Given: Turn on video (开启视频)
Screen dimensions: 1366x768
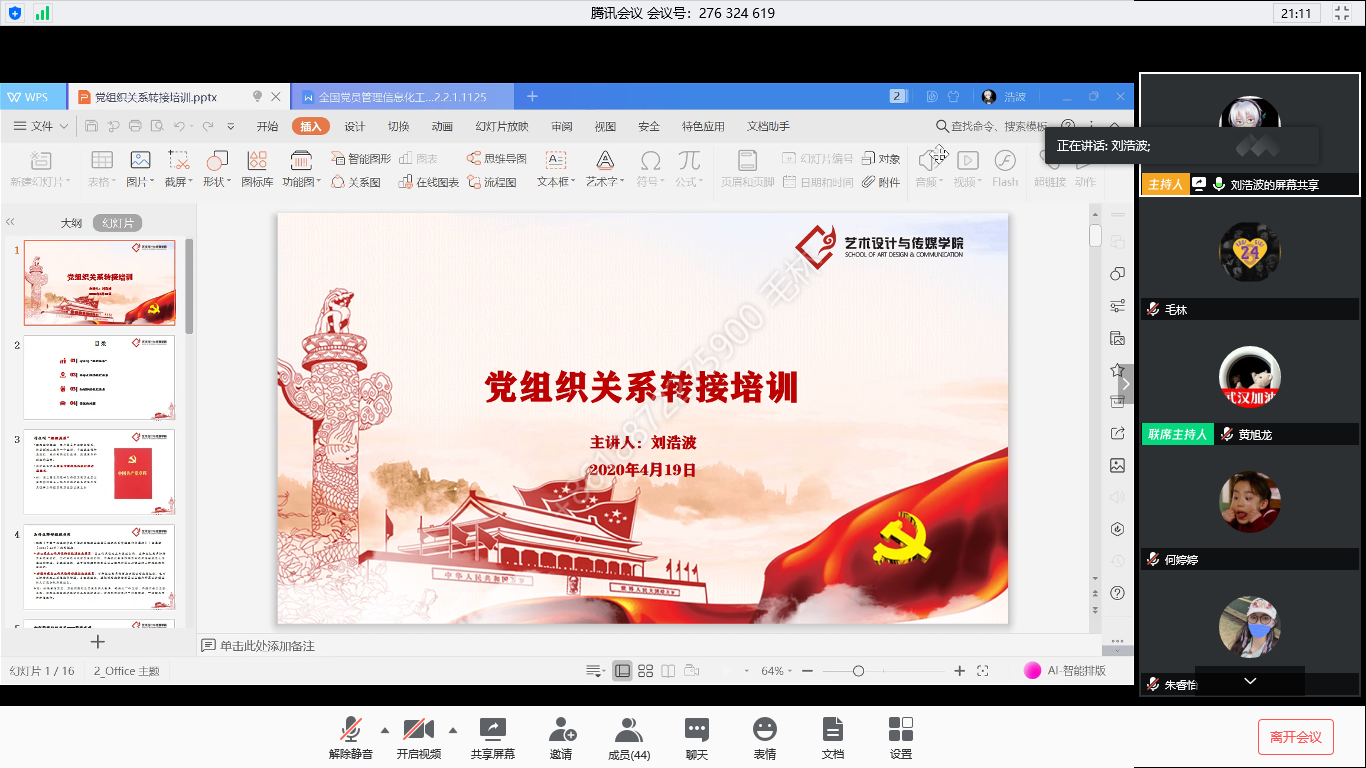Looking at the screenshot, I should point(418,730).
